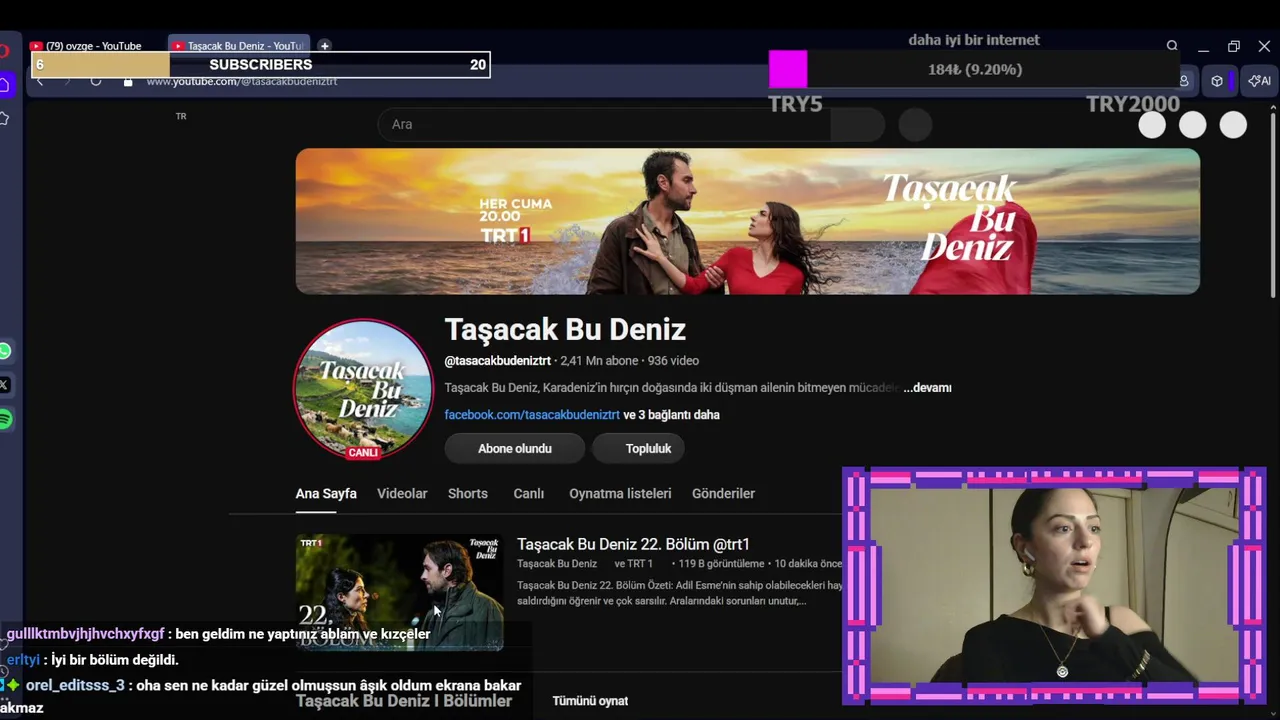
Task: Click the '119 B görüntüleme' view count
Action: [x=722, y=564]
